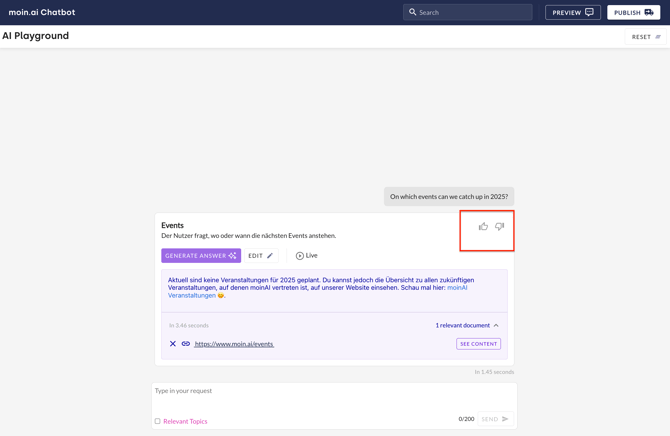
Task: Send the request with Send button
Action: tap(494, 419)
